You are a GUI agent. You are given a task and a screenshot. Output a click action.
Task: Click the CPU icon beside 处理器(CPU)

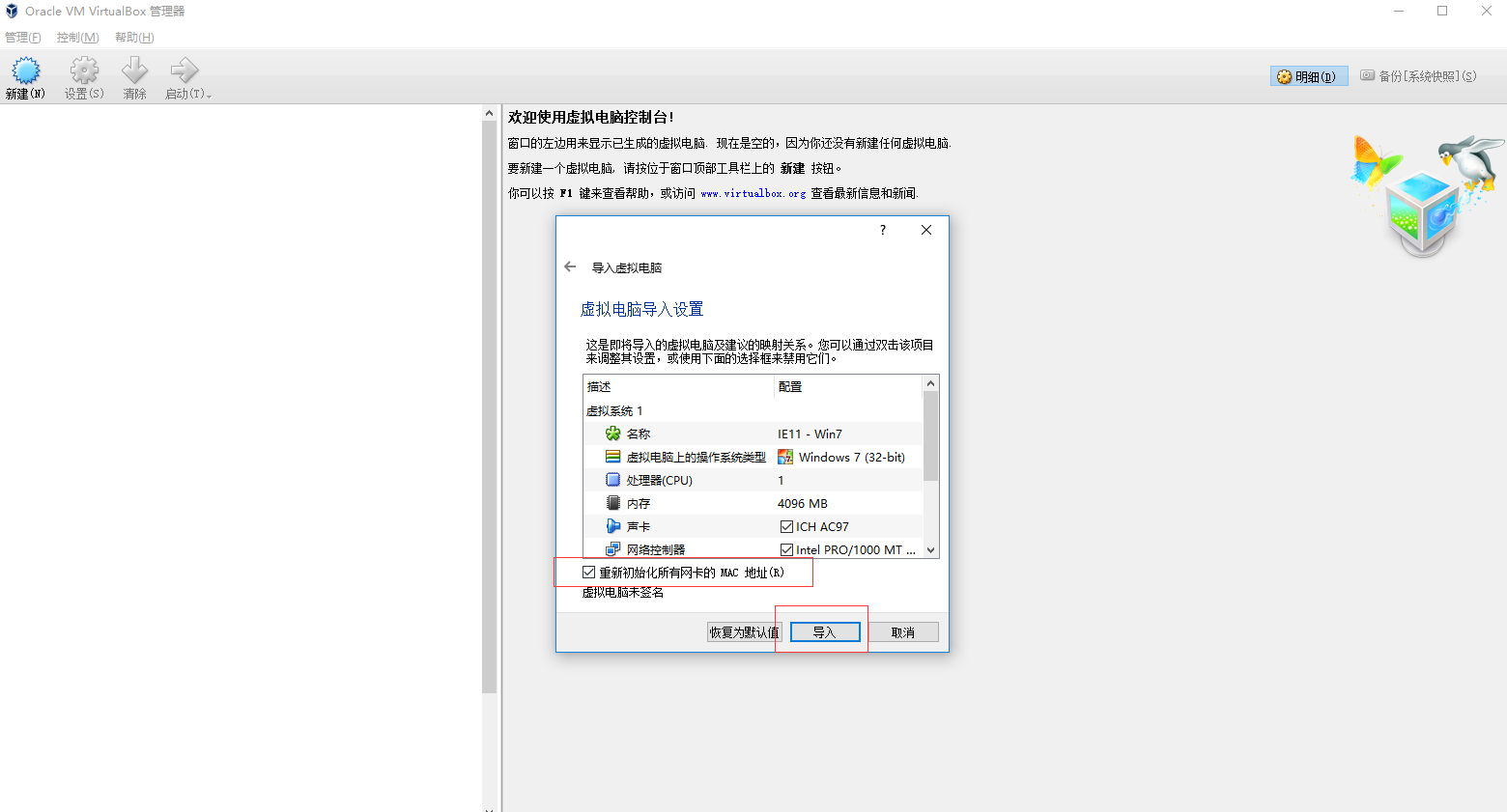click(x=612, y=480)
